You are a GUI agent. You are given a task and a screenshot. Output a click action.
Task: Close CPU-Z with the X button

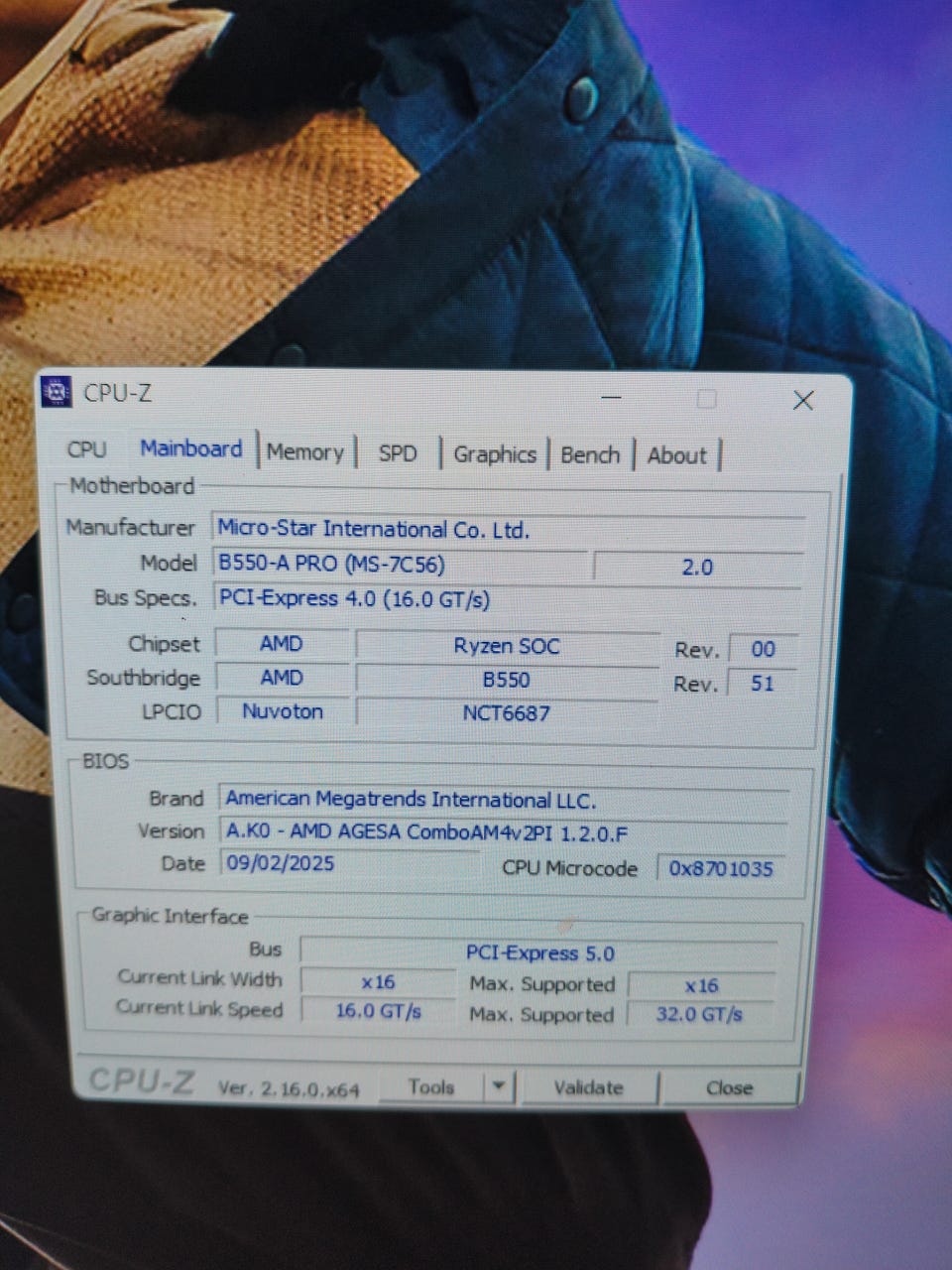tap(803, 400)
